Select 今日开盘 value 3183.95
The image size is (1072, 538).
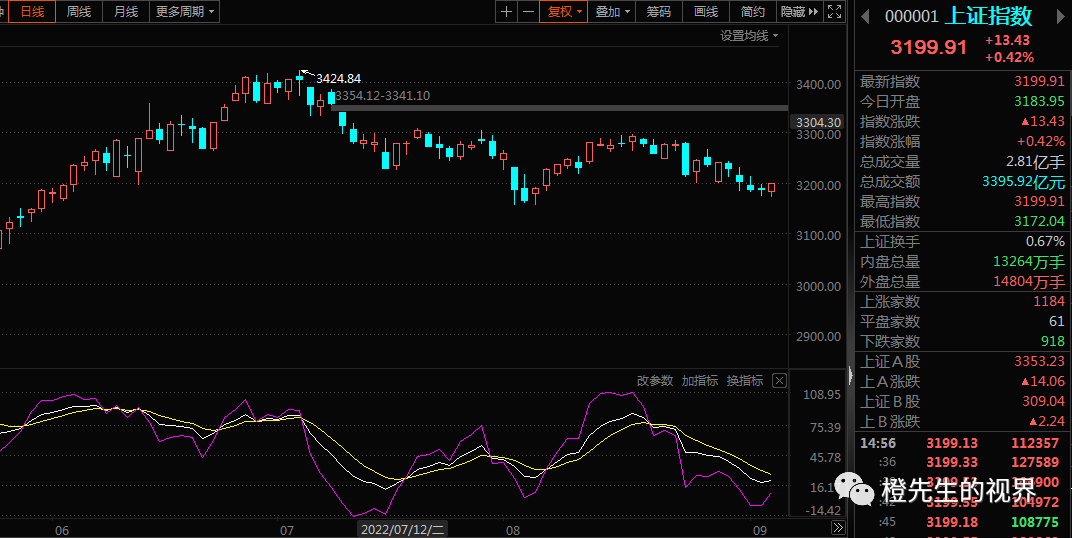coord(1039,101)
